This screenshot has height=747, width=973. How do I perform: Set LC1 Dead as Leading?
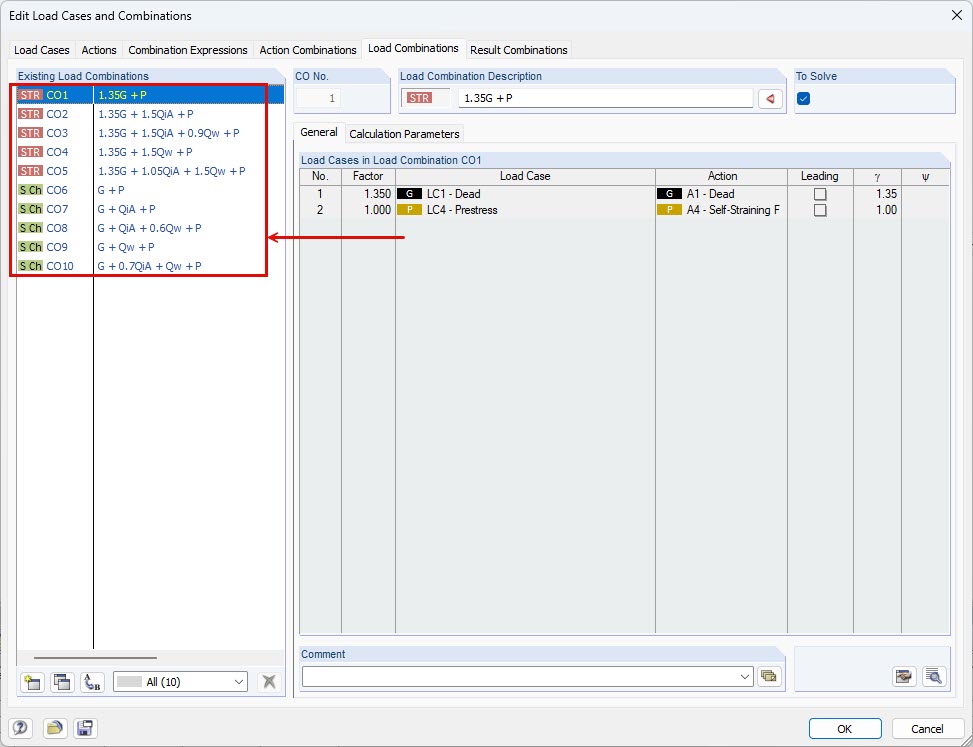click(819, 193)
